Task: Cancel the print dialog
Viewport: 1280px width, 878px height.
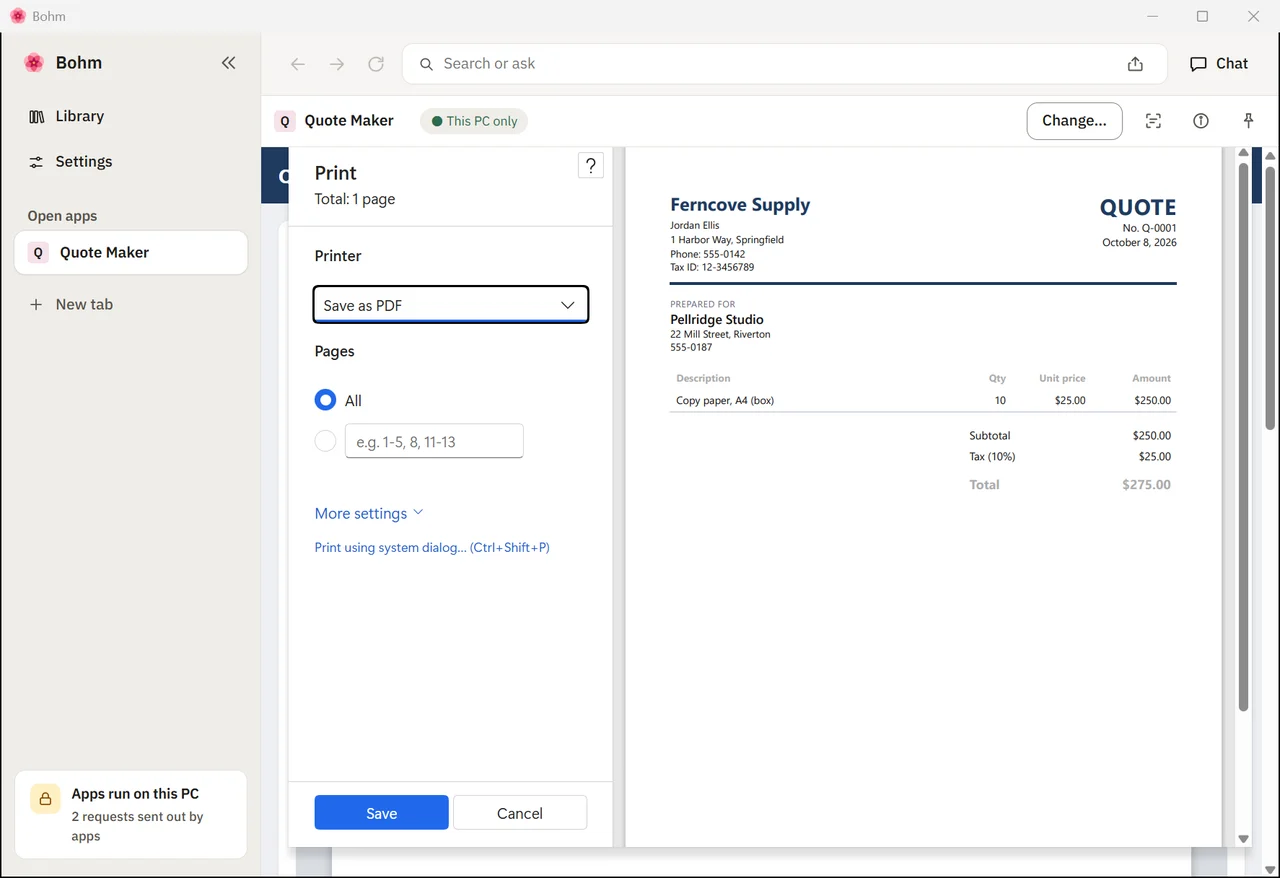Action: click(520, 813)
